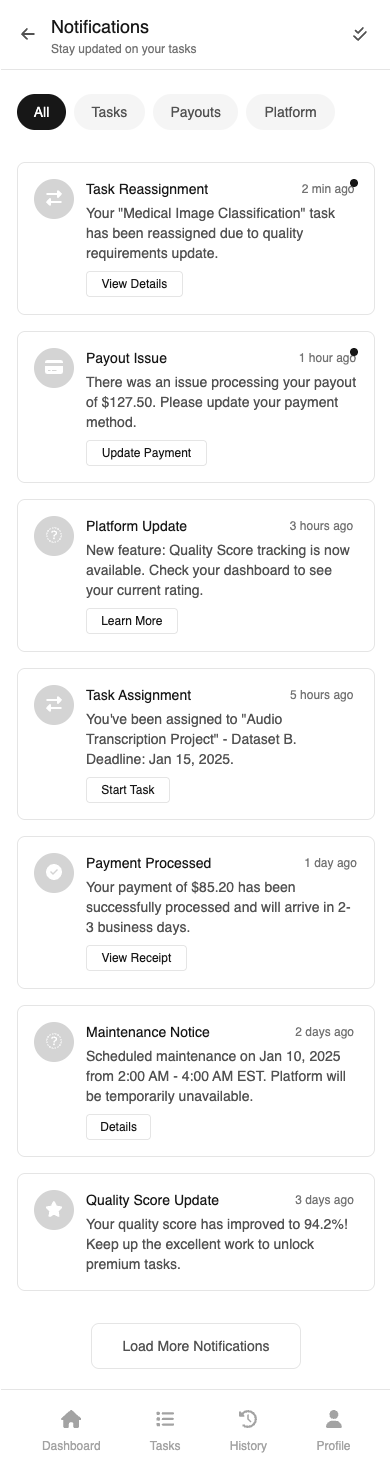Switch to the Platform filter
390x1472 pixels.
point(290,112)
